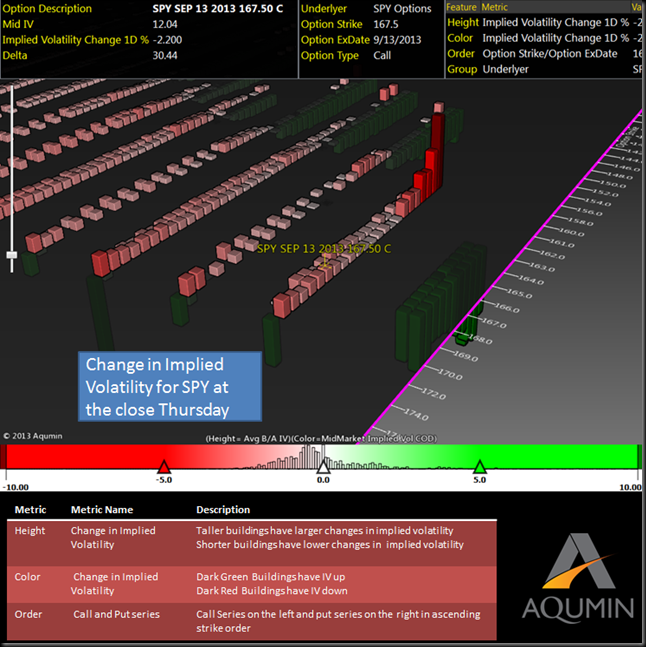Viewport: 646px width, 647px height.
Task: Click the Aqumin logo
Action: 578,578
